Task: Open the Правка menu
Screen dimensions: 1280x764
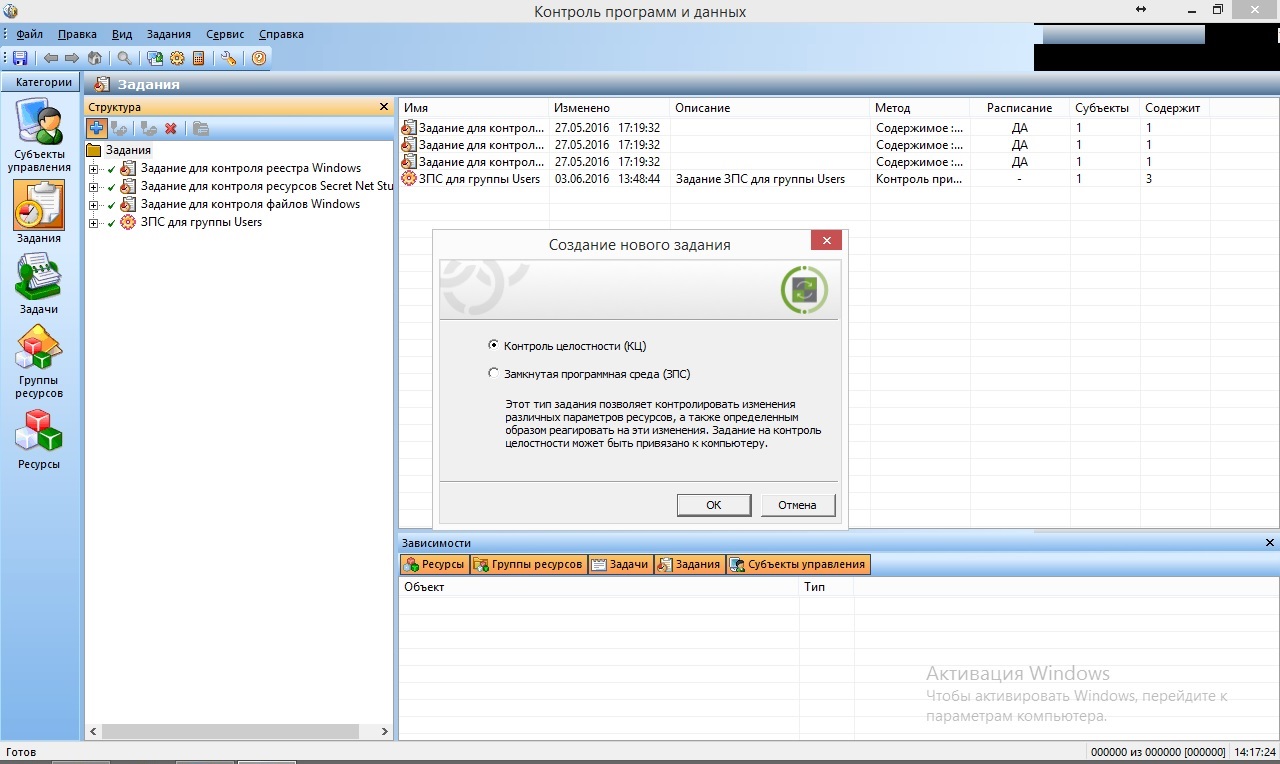Action: pos(77,34)
